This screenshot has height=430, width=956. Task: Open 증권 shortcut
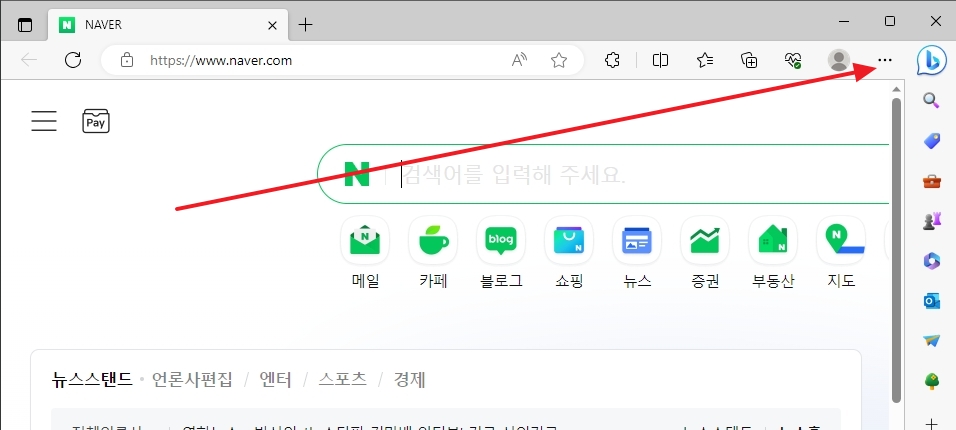[x=705, y=254]
